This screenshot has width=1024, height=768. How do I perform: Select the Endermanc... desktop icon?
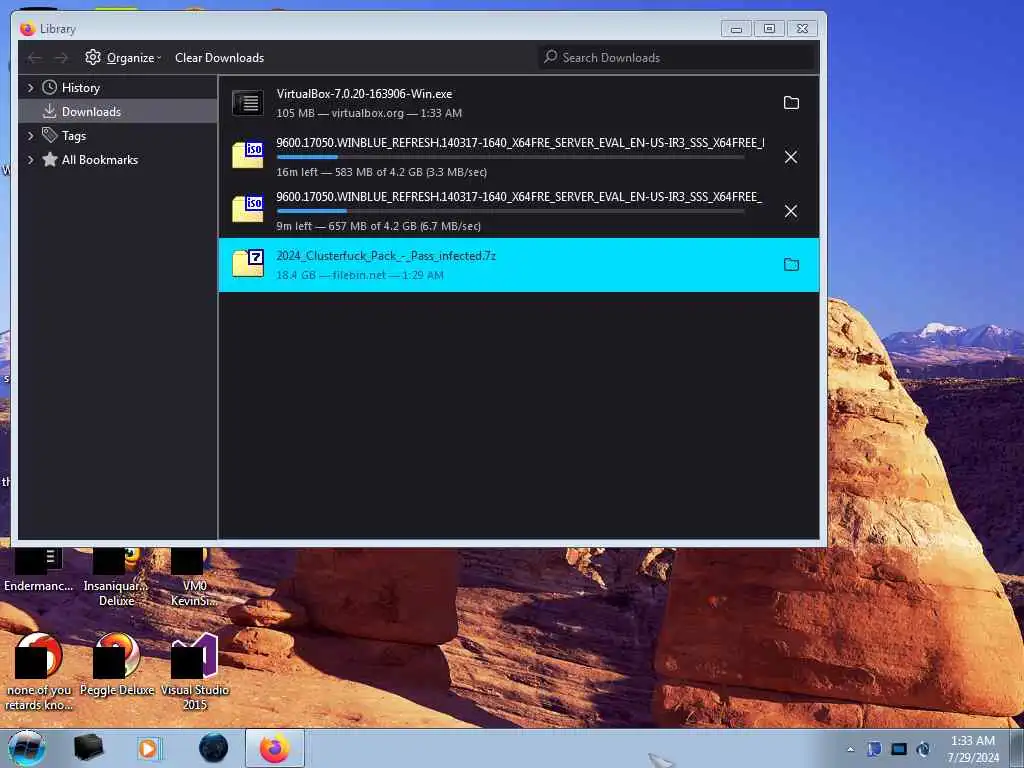coord(39,570)
